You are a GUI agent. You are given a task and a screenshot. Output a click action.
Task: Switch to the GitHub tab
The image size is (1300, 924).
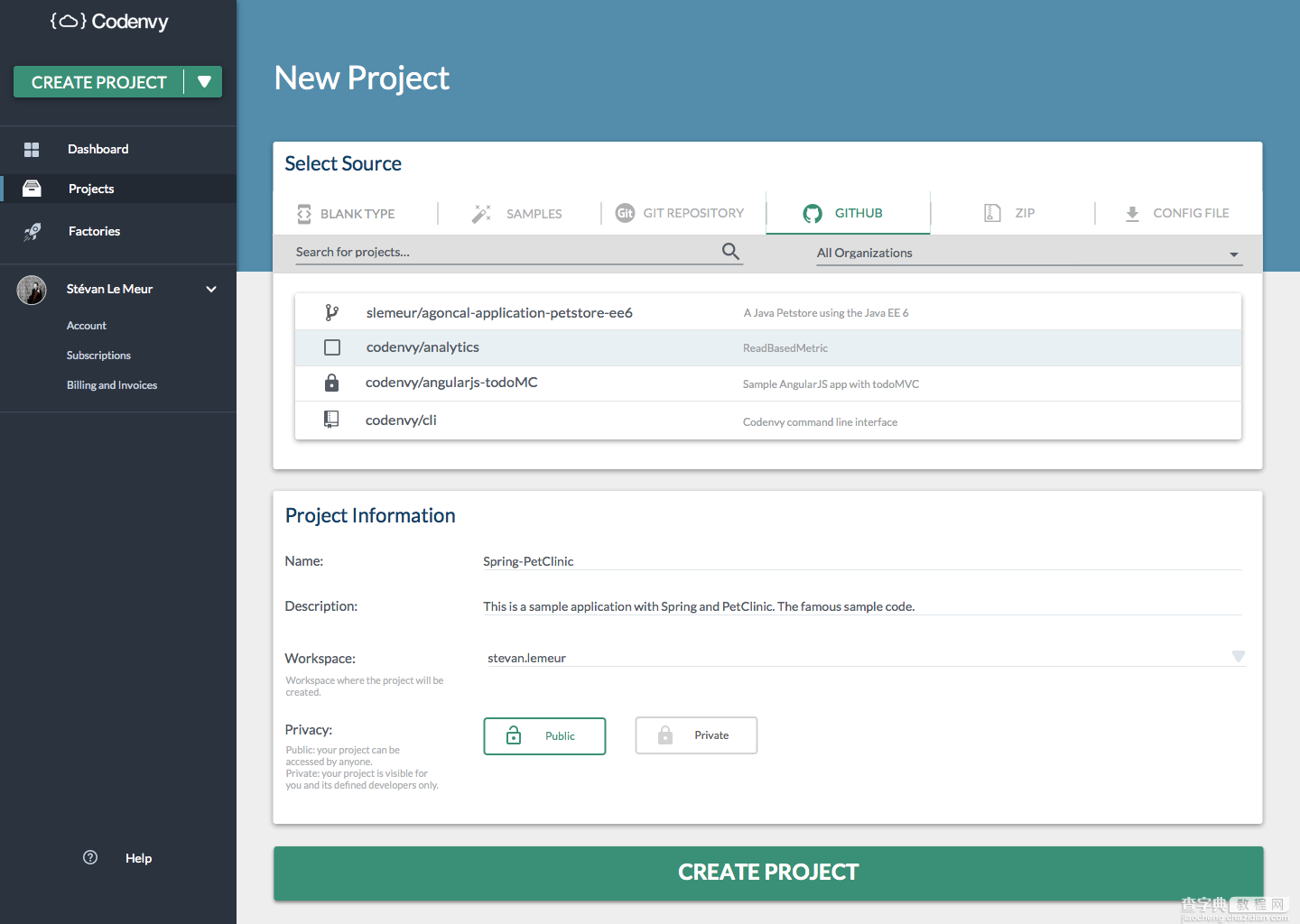[x=848, y=213]
